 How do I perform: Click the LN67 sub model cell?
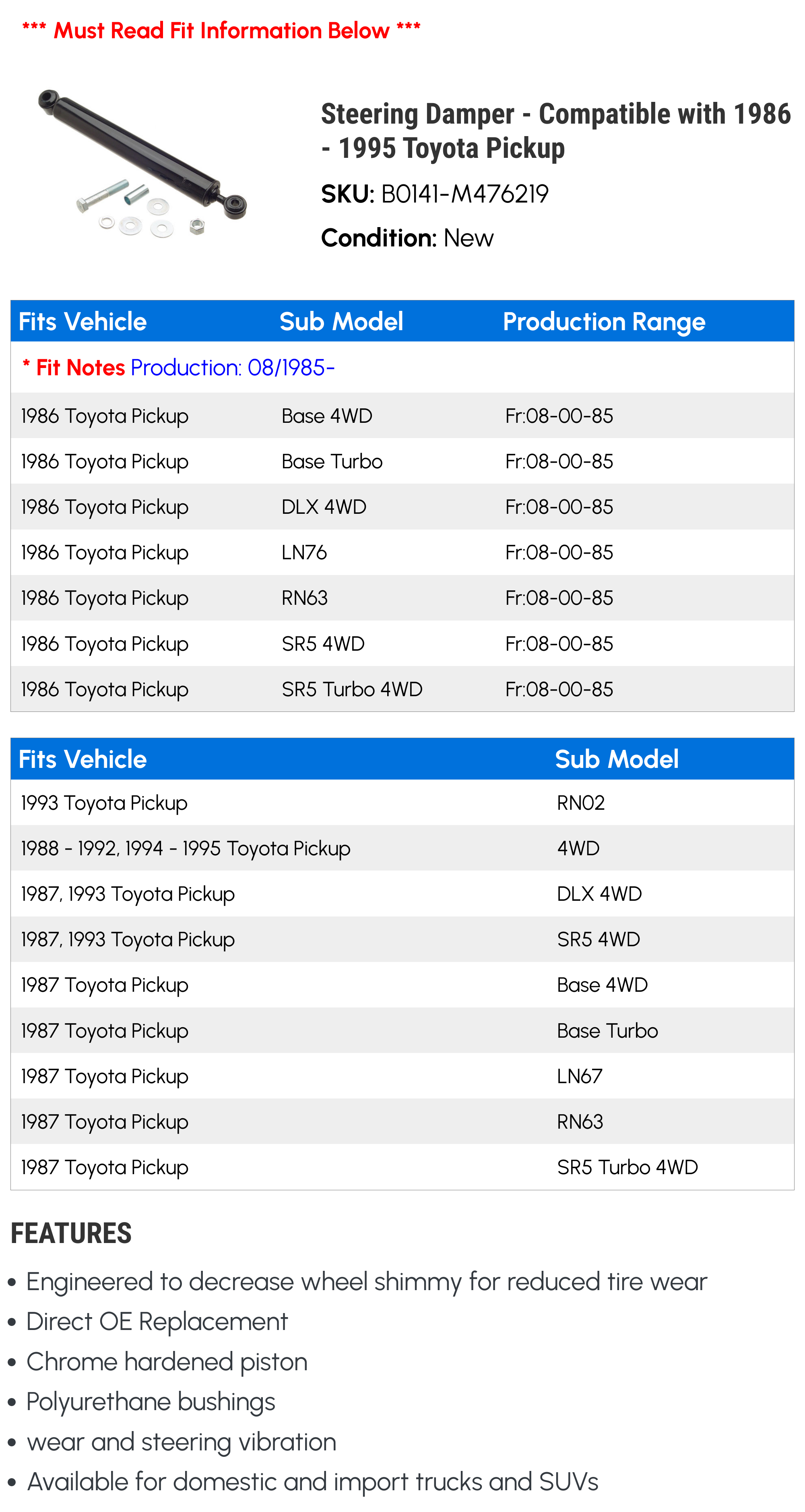(x=579, y=1076)
